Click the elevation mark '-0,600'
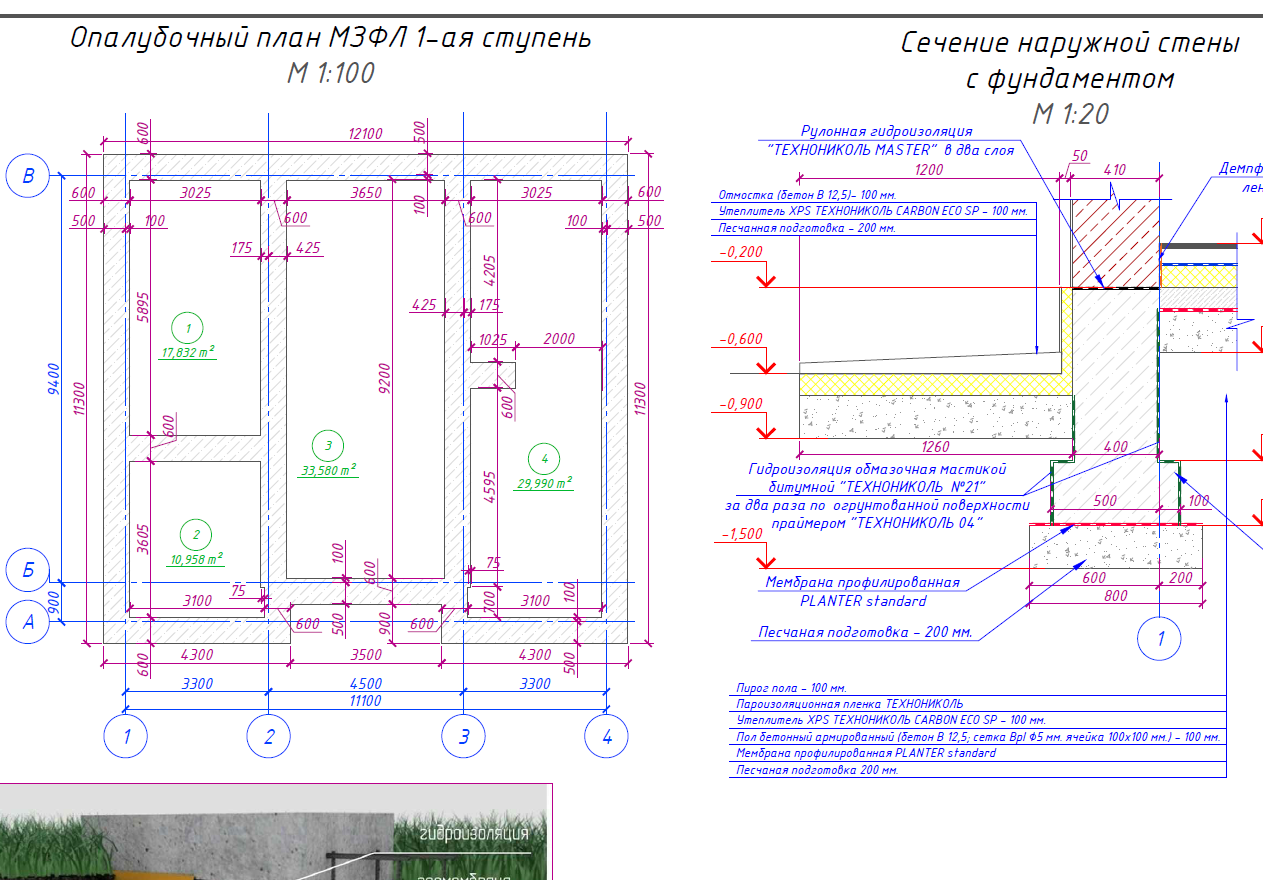Screen dimensions: 1263x880 [740, 339]
